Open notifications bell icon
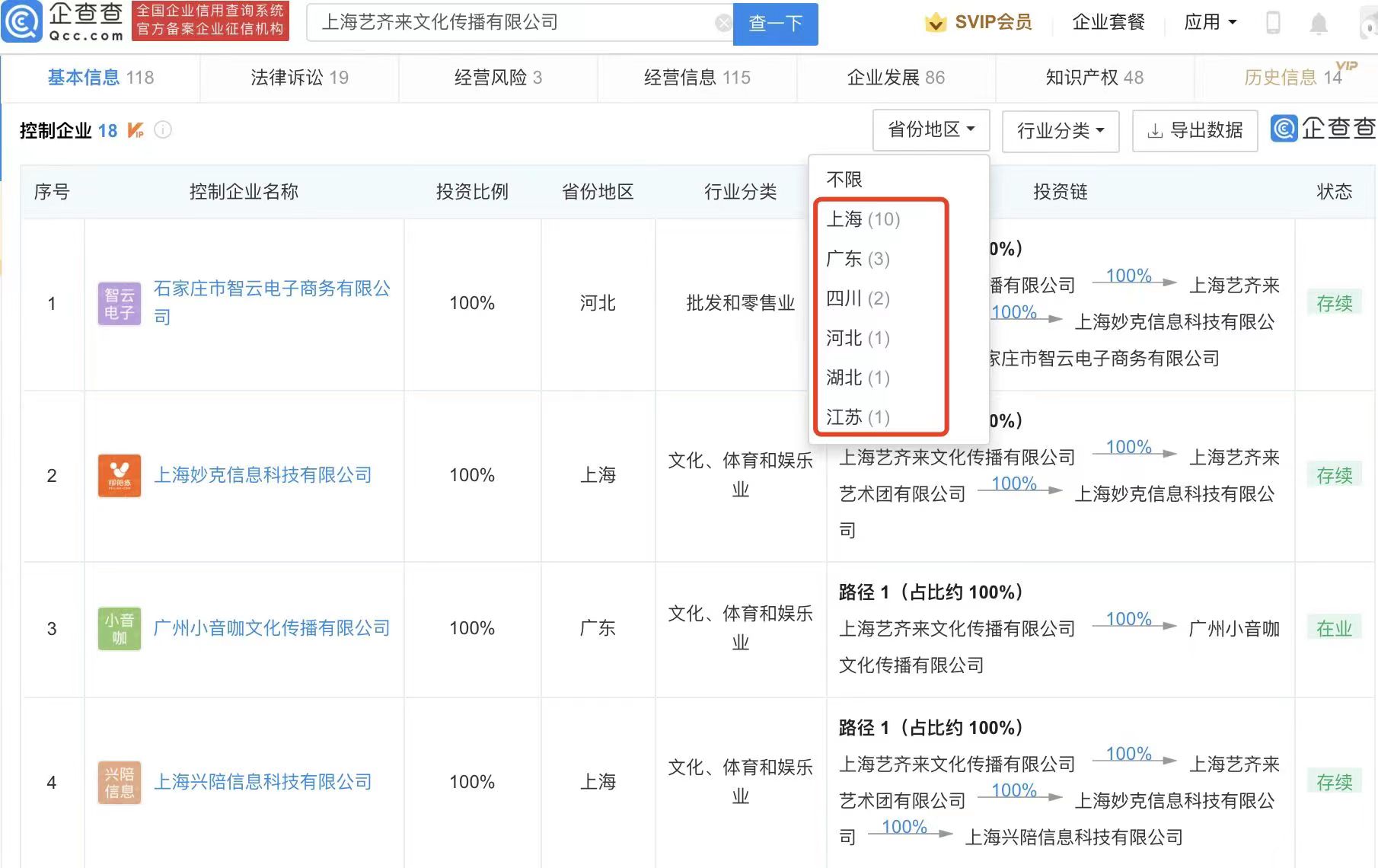Image resolution: width=1378 pixels, height=868 pixels. 1319,24
